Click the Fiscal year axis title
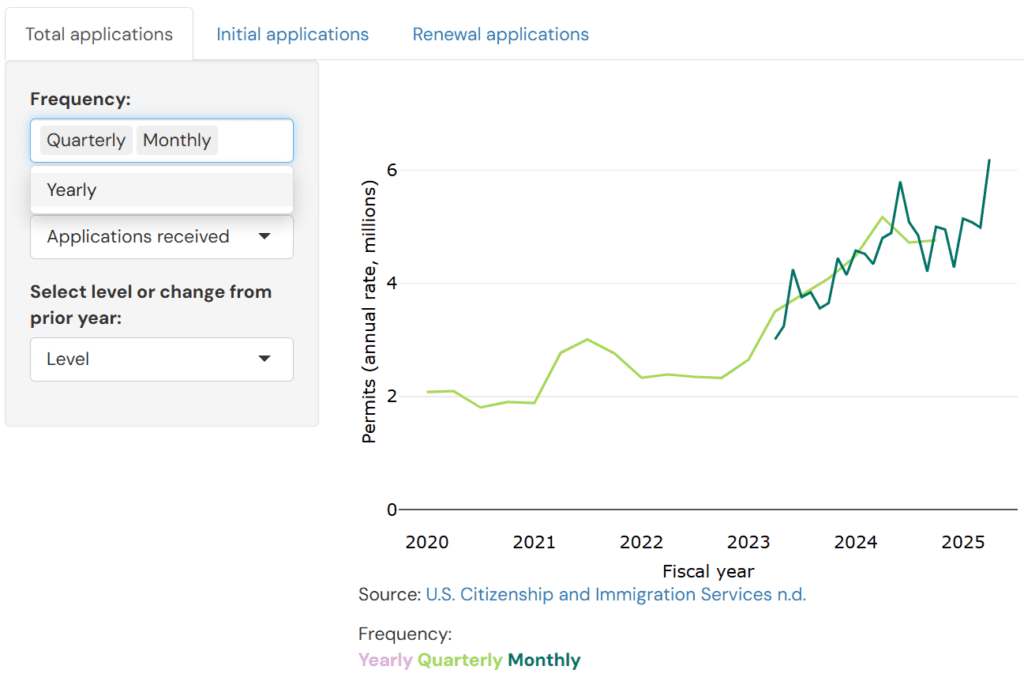Image resolution: width=1024 pixels, height=681 pixels. (709, 571)
